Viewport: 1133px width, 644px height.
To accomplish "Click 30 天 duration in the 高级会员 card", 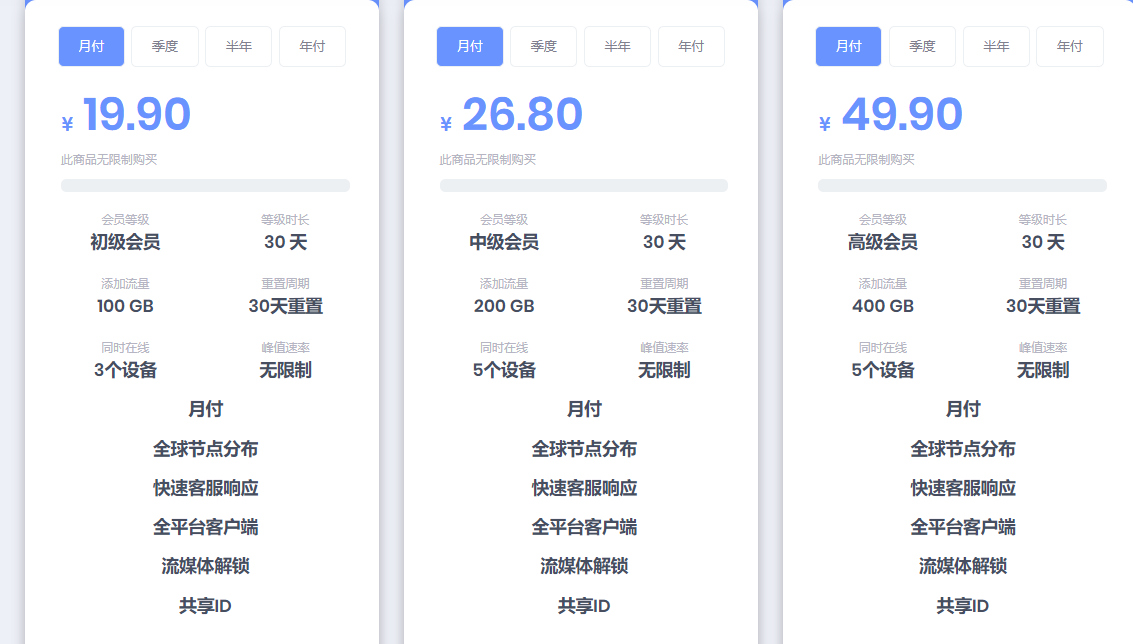I will pyautogui.click(x=1043, y=242).
